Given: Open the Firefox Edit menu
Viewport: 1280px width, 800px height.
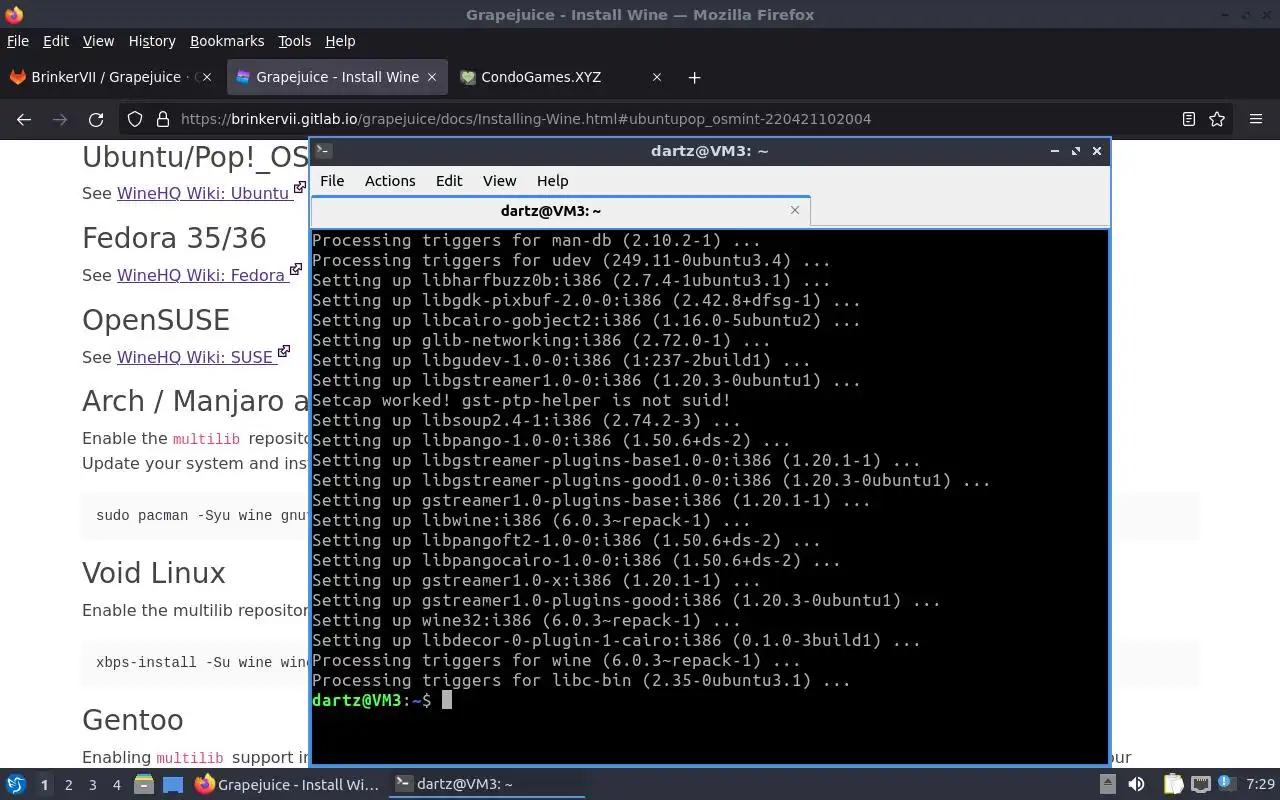Looking at the screenshot, I should tap(56, 41).
